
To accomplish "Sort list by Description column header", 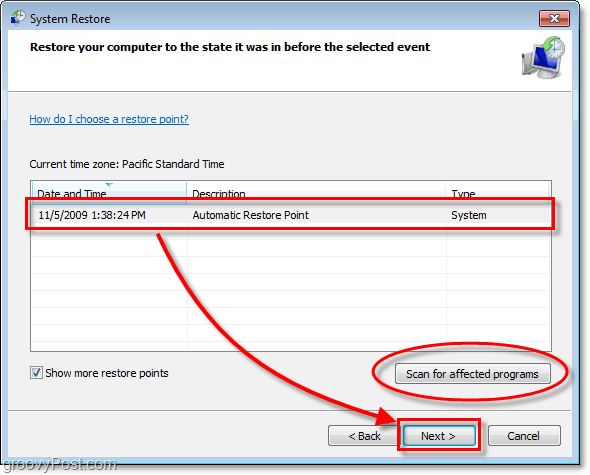I will (x=316, y=193).
